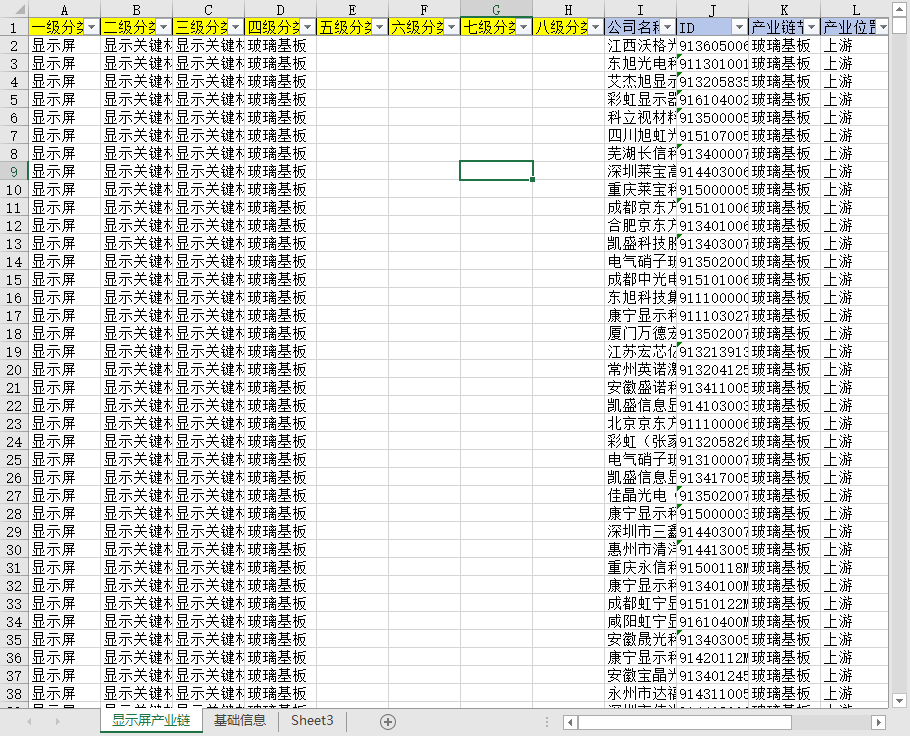Select row 9 header
This screenshot has width=910, height=736.
coord(14,171)
